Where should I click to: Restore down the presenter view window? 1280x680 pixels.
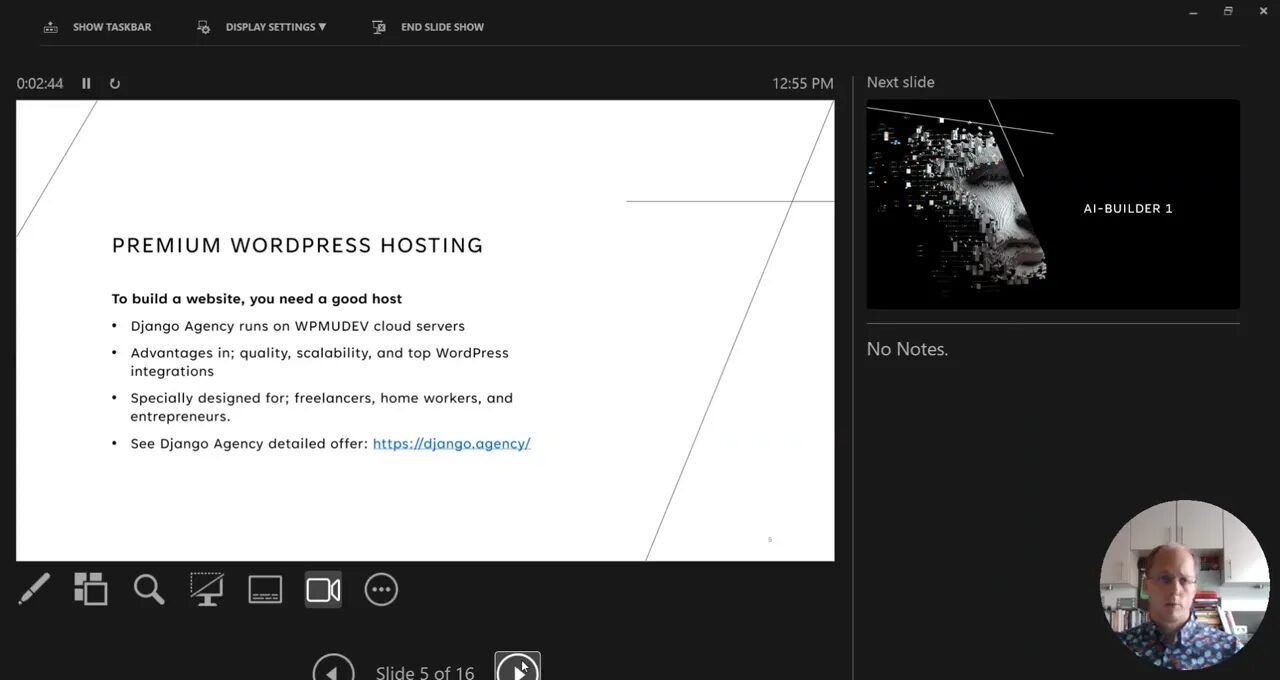tap(1228, 11)
